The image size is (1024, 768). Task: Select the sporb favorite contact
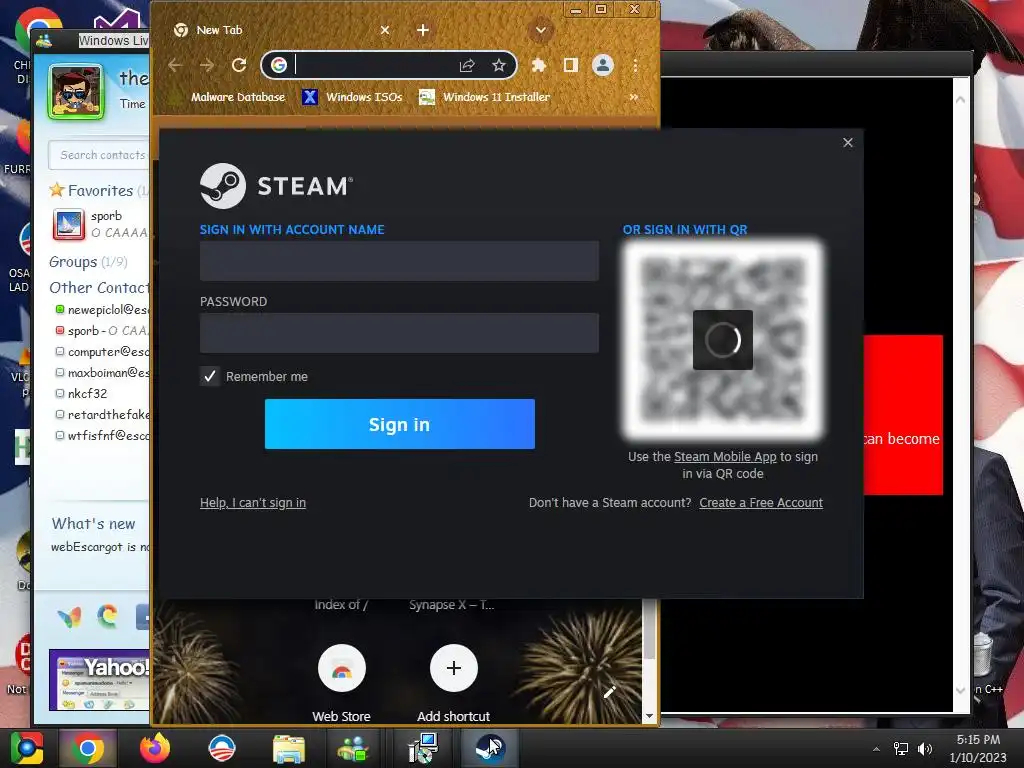tap(101, 224)
